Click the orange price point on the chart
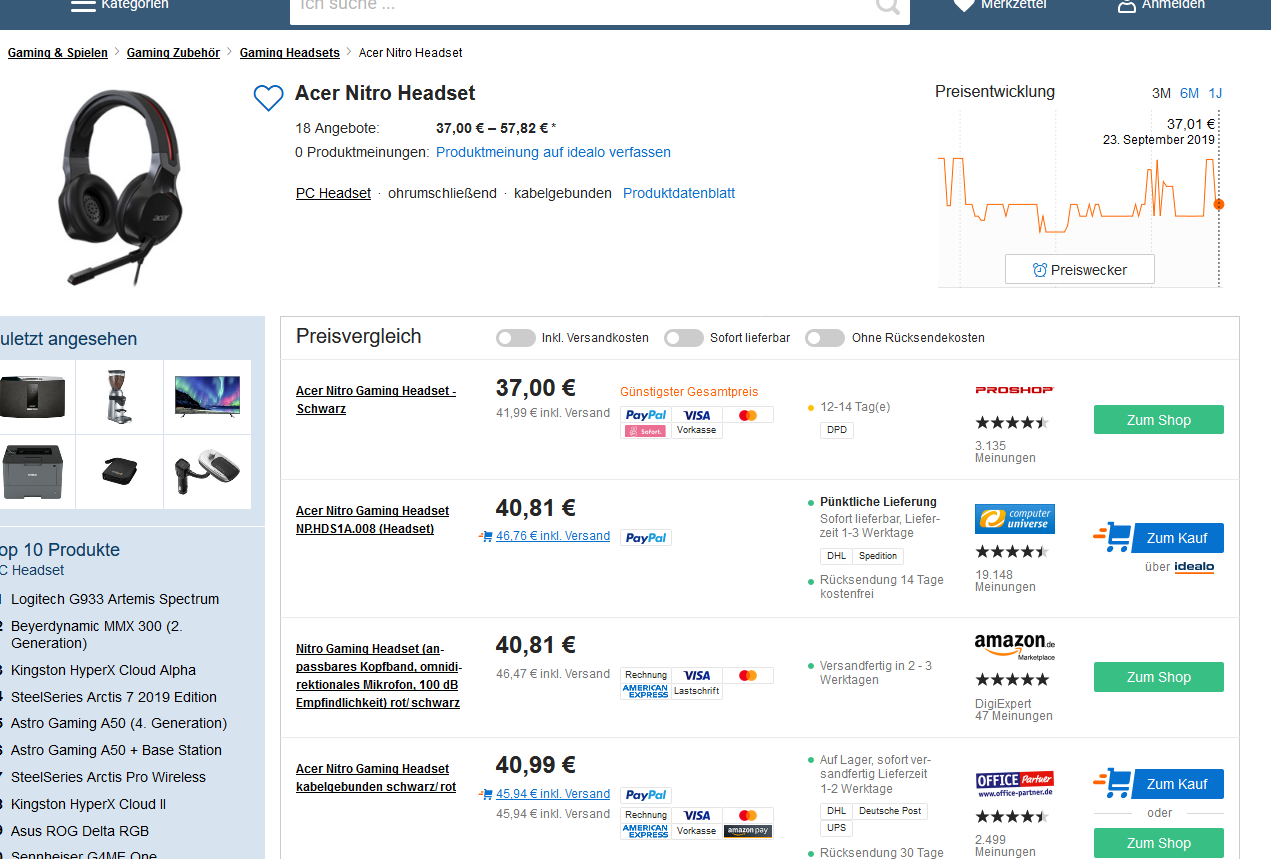 pyautogui.click(x=1218, y=204)
